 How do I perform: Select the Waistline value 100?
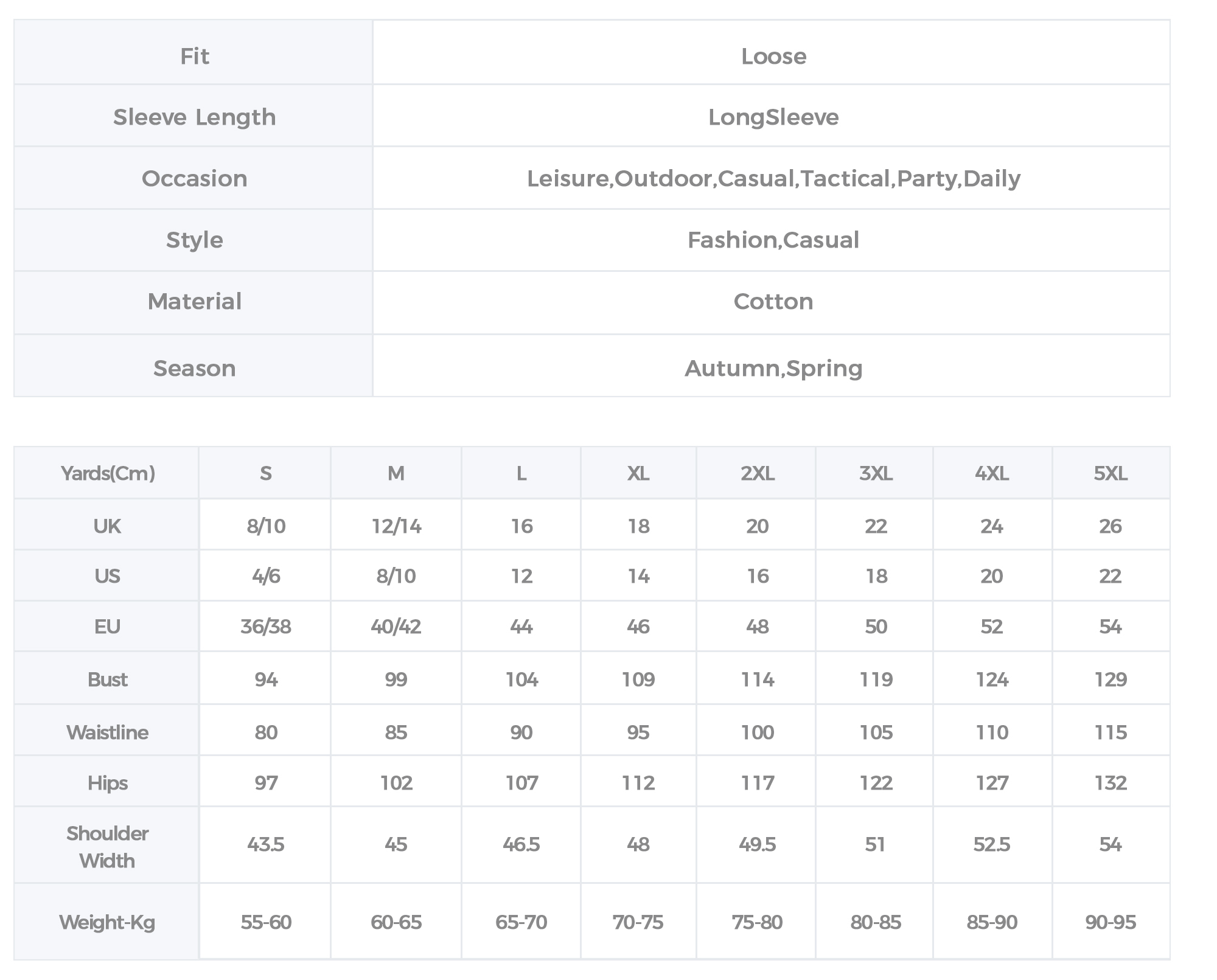[x=758, y=732]
